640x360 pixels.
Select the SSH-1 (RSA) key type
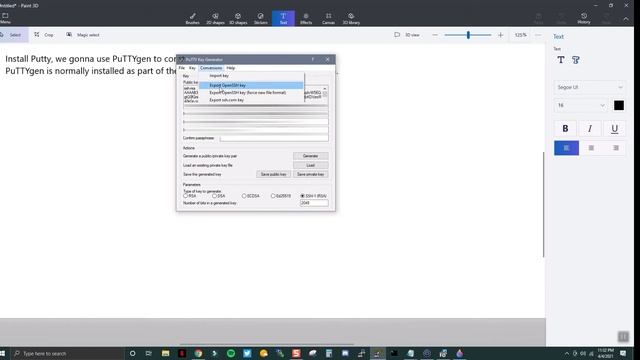pyautogui.click(x=313, y=196)
